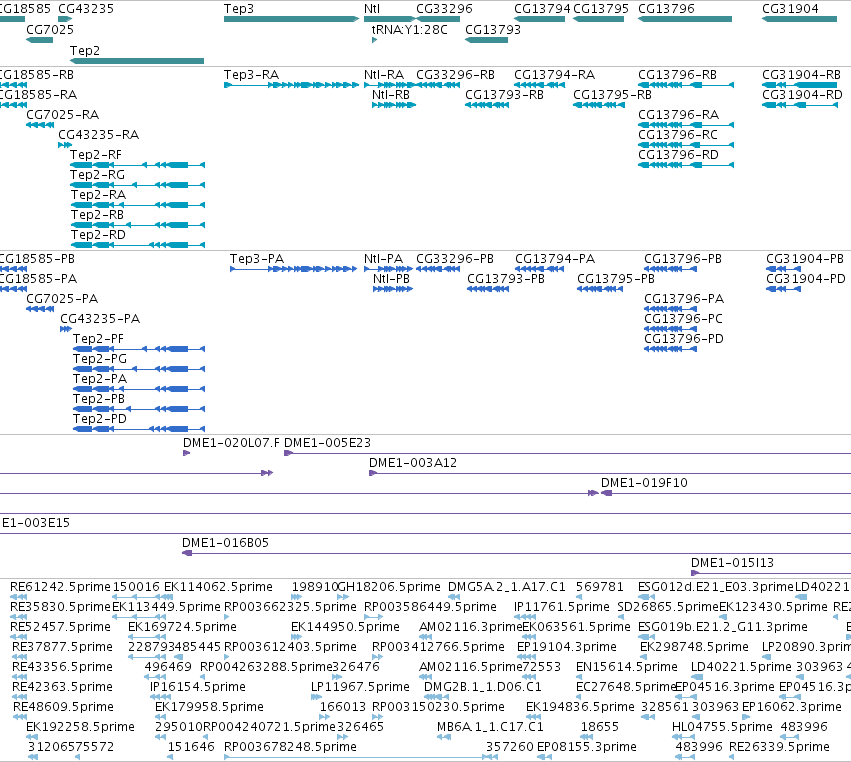Open EST MB6A.1_1.C17.C1
Screen dimensions: 851x762
(490, 727)
